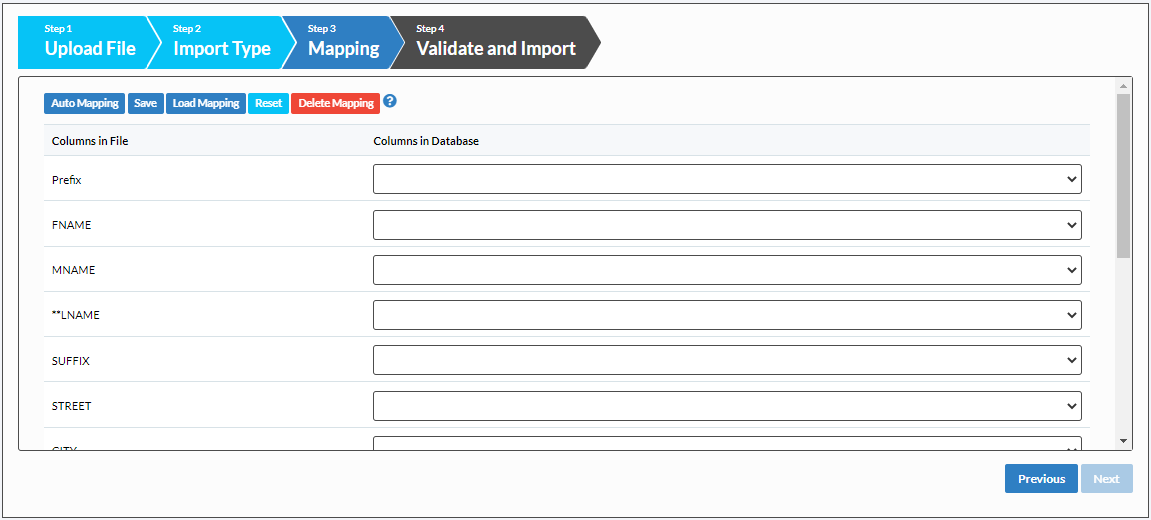1151x520 pixels.
Task: Reset the column mapping
Action: point(269,103)
